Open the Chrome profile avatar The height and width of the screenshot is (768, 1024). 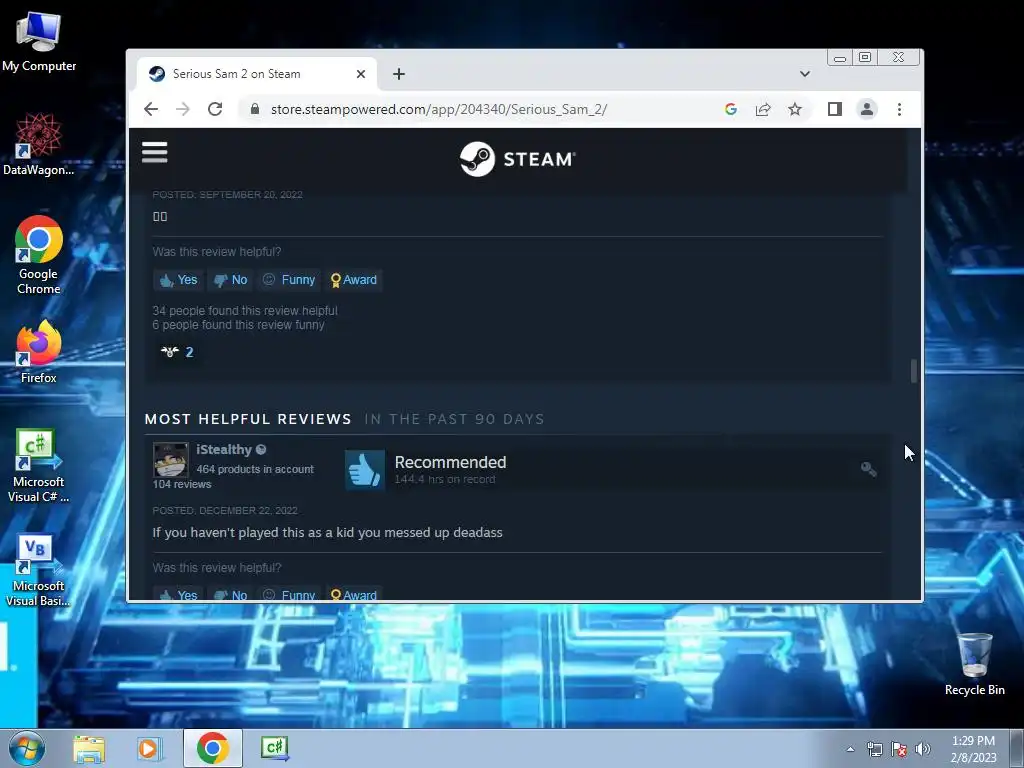[x=867, y=109]
